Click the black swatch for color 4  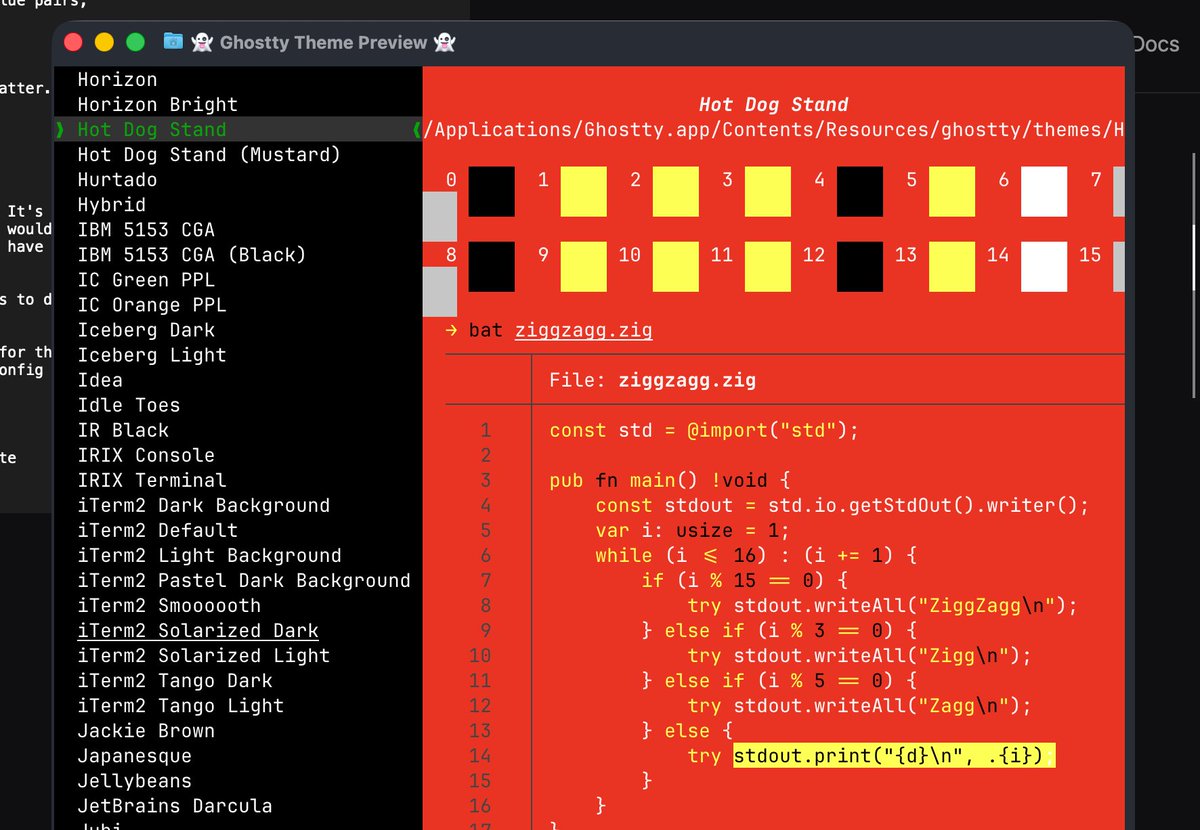click(860, 192)
